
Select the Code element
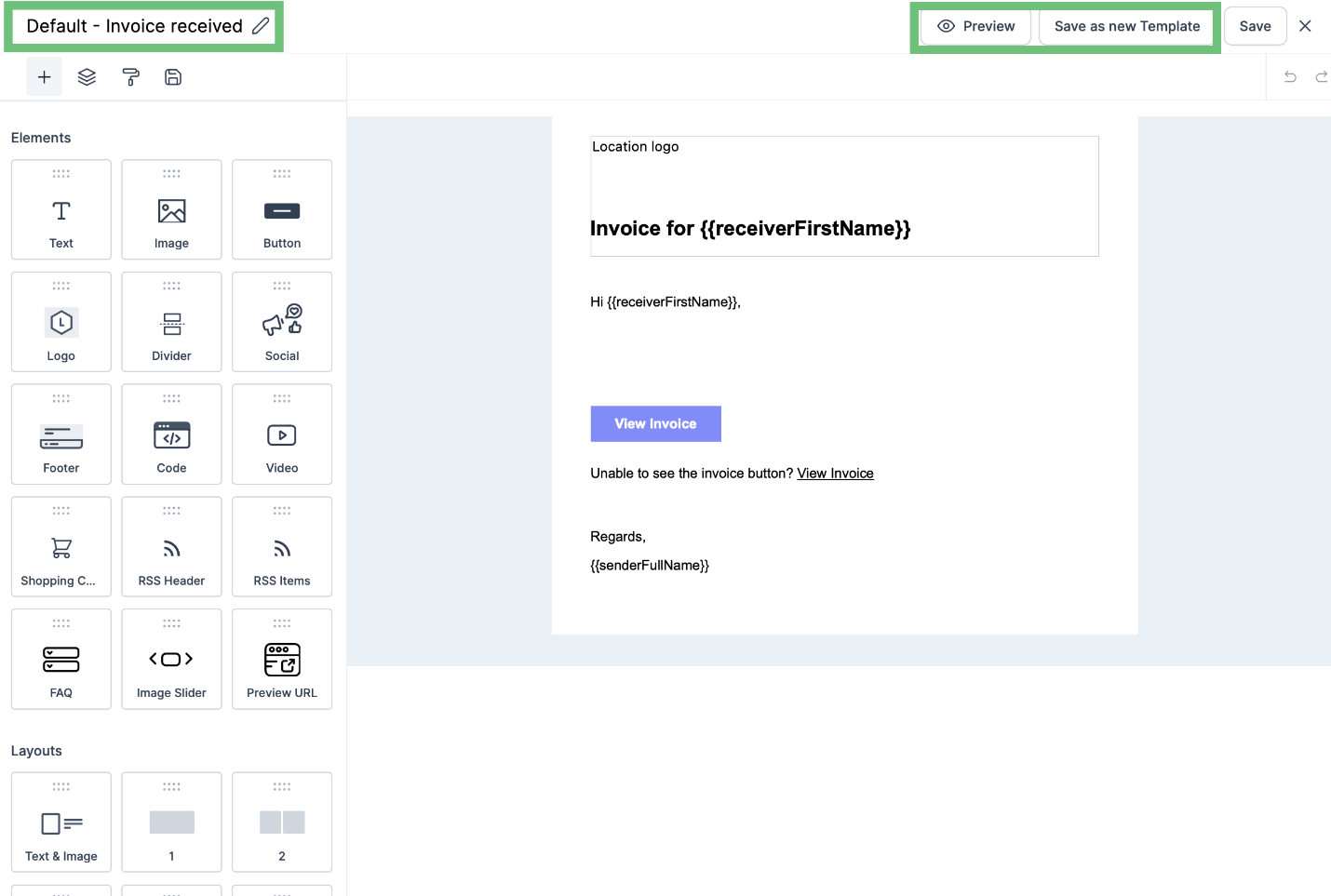pyautogui.click(x=171, y=435)
